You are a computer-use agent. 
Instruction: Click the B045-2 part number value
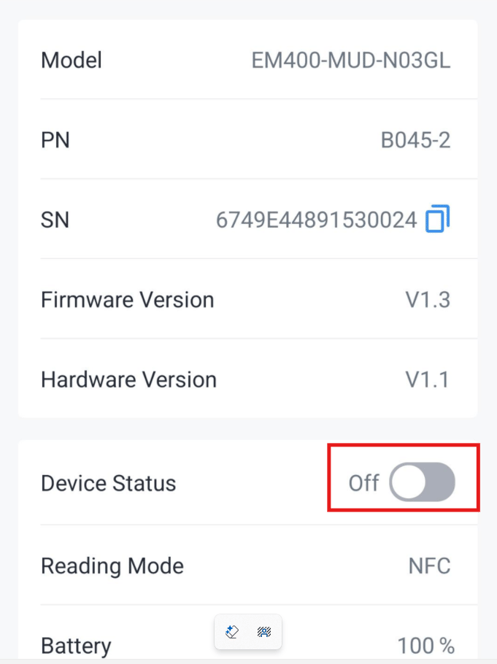(x=415, y=140)
